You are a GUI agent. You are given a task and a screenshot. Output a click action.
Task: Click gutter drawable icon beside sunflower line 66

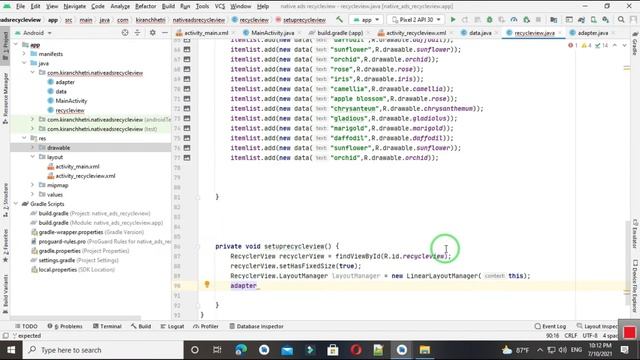tap(187, 49)
